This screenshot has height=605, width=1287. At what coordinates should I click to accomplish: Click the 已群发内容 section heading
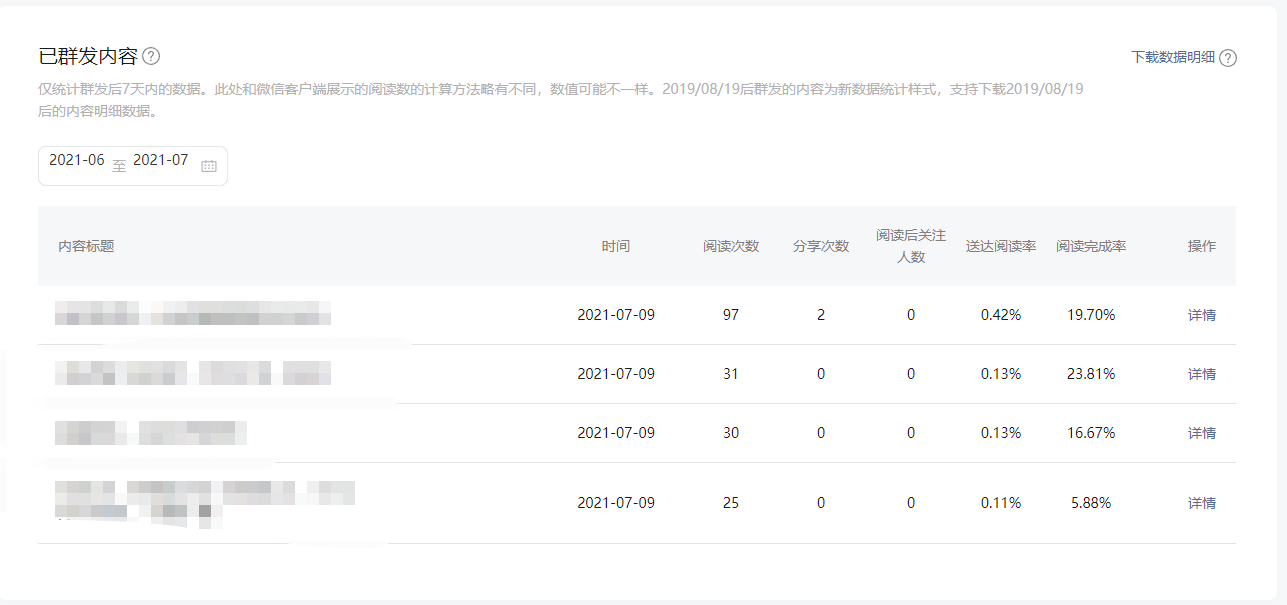88,56
